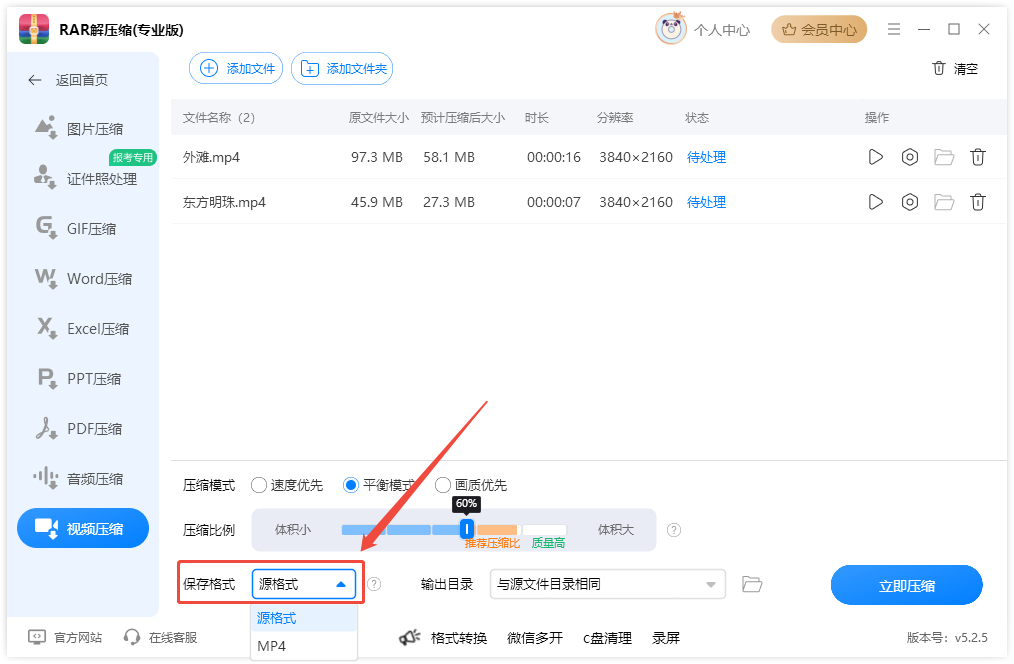This screenshot has height=664, width=1014.
Task: Open Word压缩 in the sidebar
Action: click(83, 279)
